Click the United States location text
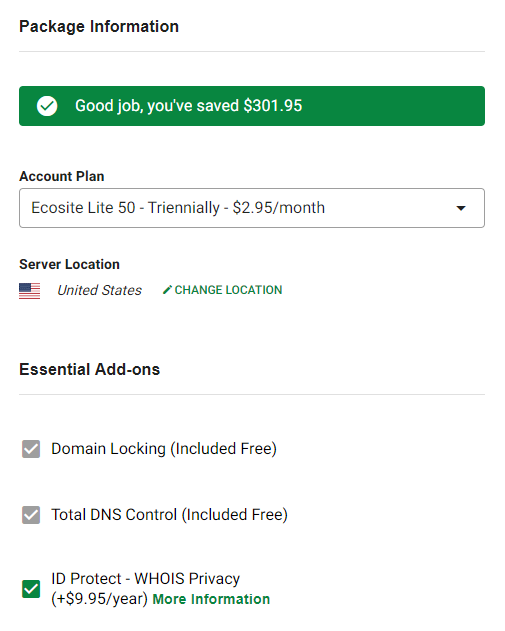 [99, 290]
